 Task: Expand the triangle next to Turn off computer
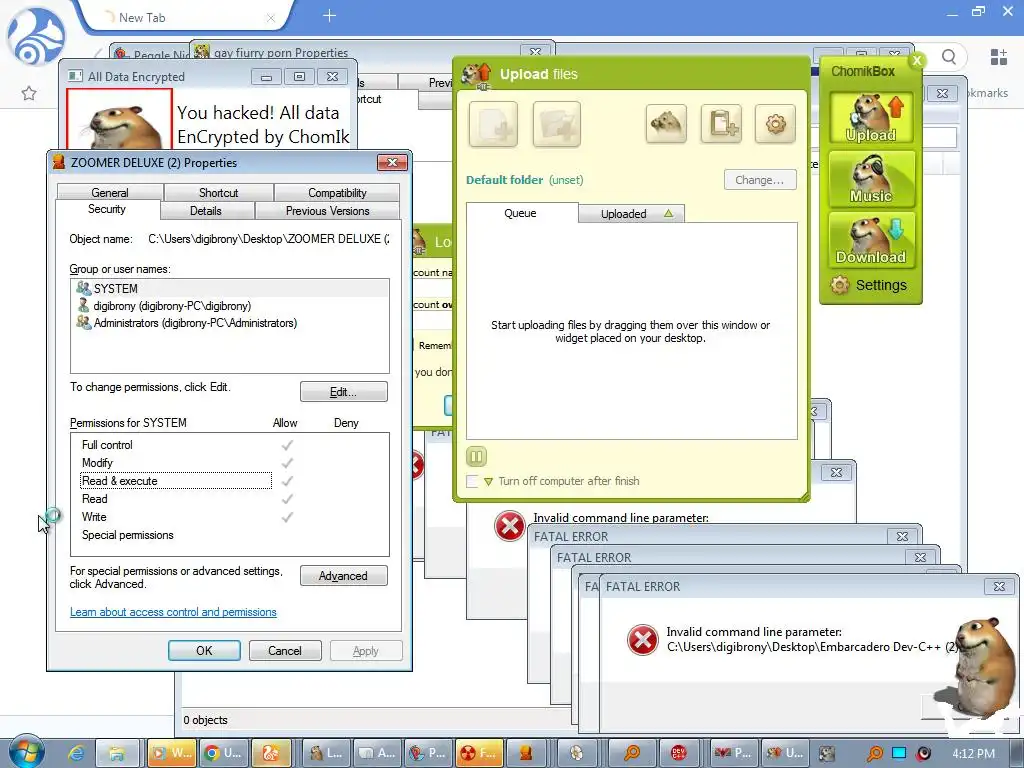488,482
